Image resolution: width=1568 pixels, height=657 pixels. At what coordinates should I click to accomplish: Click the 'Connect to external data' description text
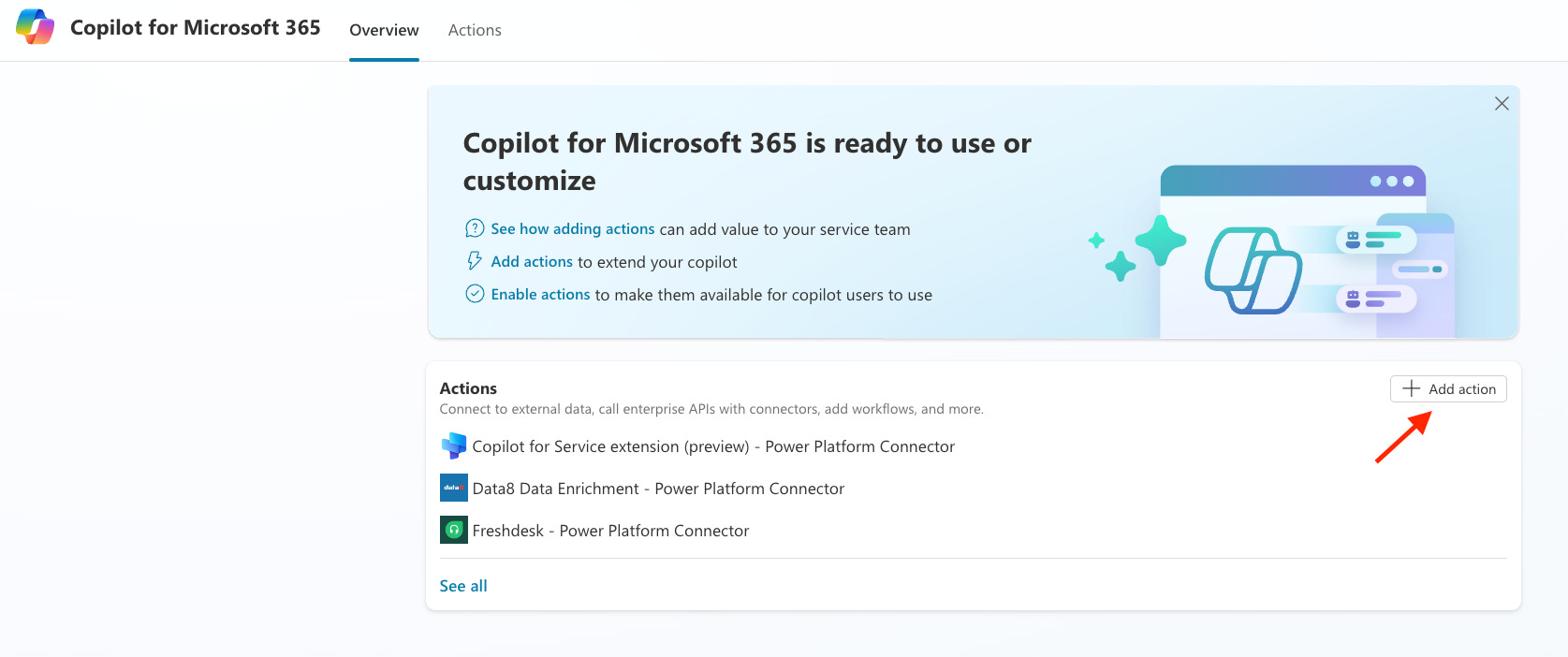(x=711, y=409)
